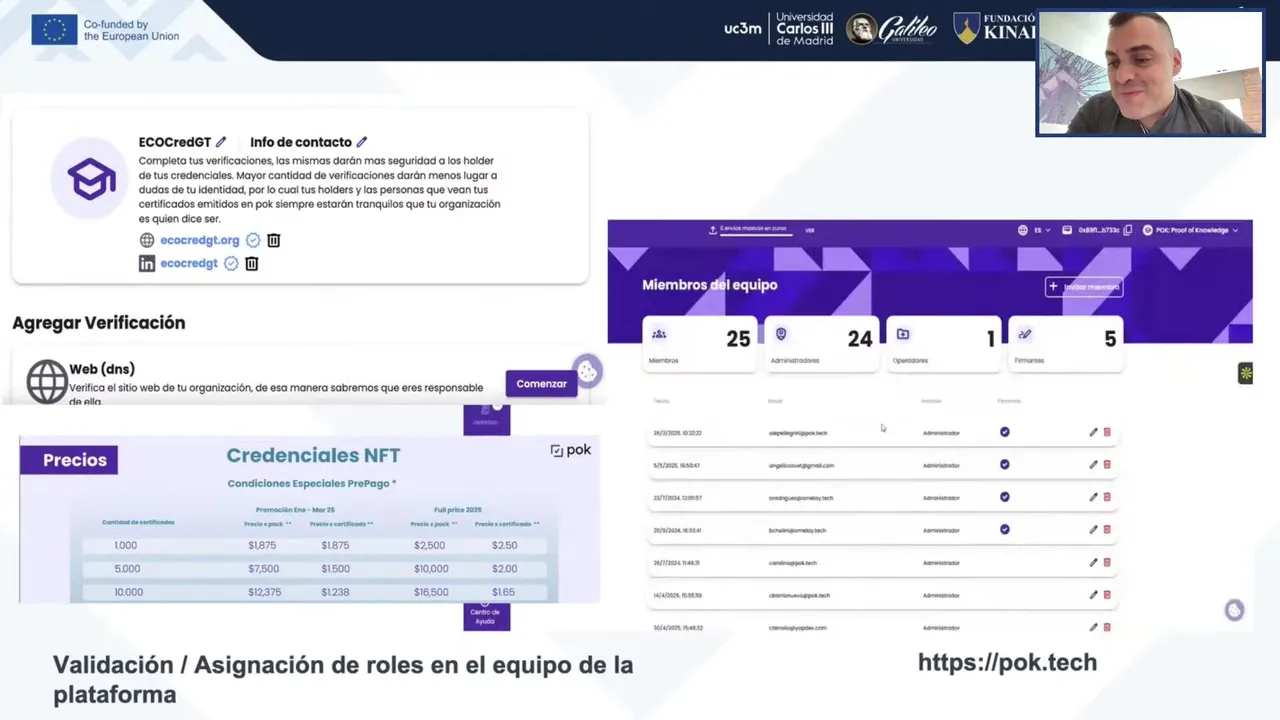Open the POK: Proof of Knowledge account menu
The image size is (1280, 720).
tap(1190, 230)
